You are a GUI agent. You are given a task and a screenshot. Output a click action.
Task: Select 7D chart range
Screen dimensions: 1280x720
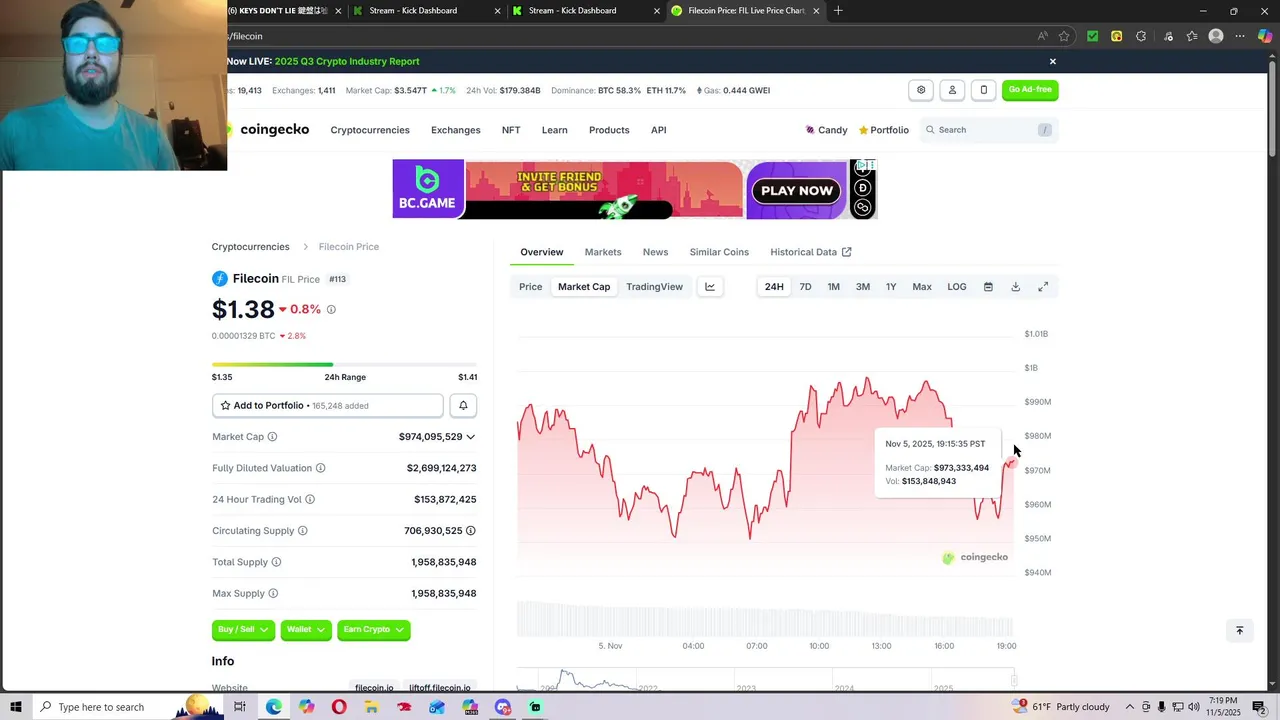(805, 287)
